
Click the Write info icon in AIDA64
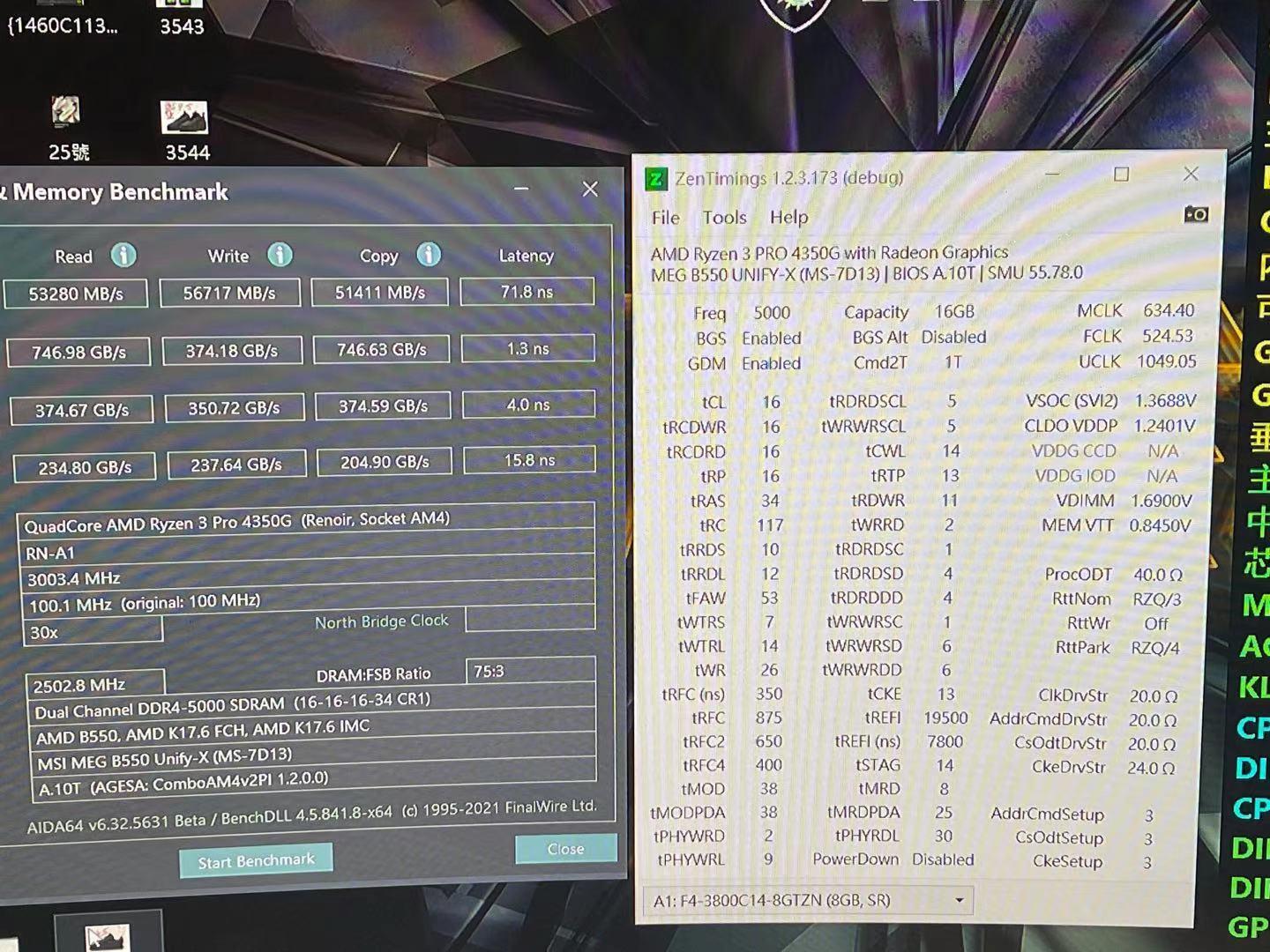pos(280,256)
